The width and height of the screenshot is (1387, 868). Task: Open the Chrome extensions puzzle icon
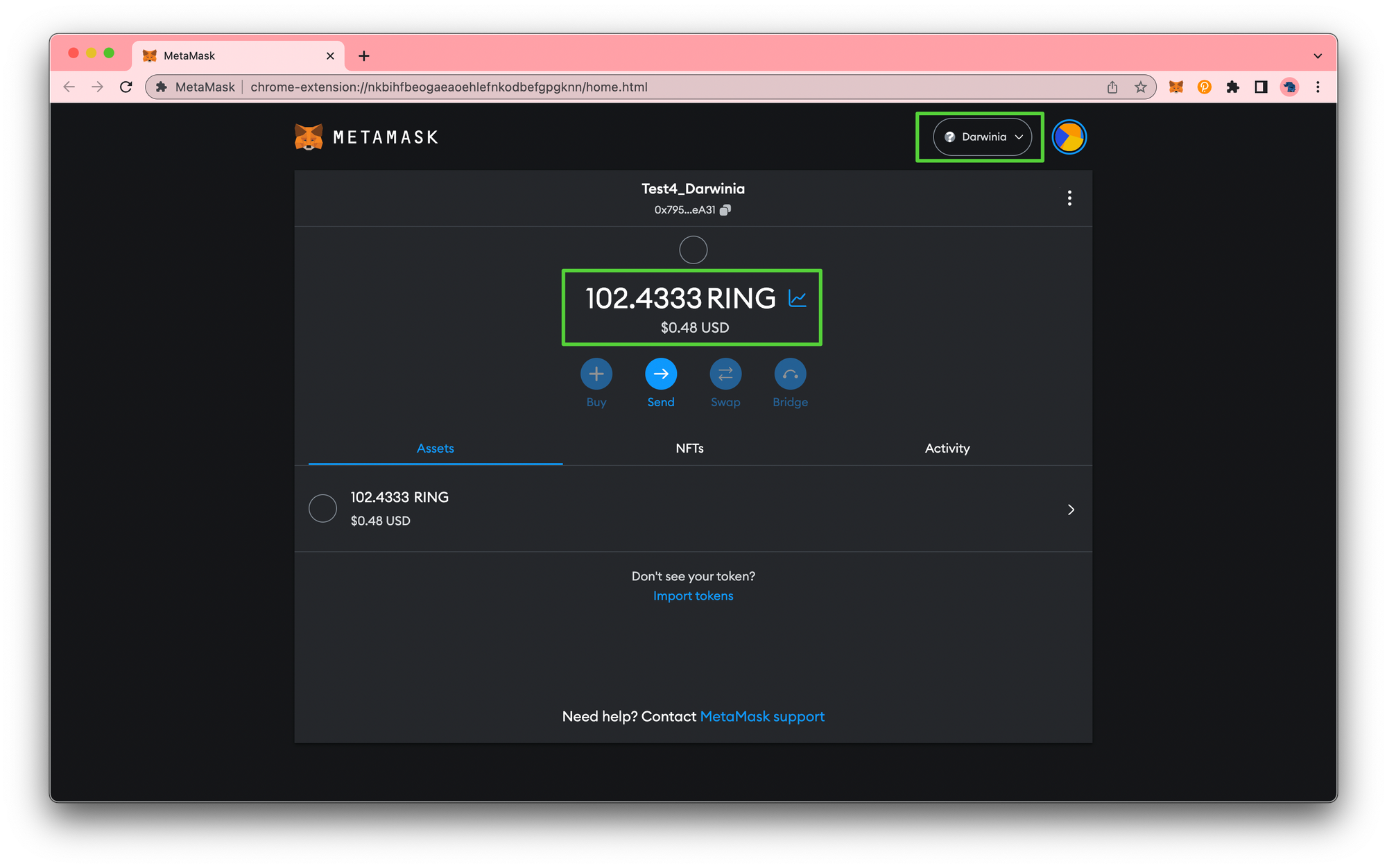click(x=1232, y=87)
